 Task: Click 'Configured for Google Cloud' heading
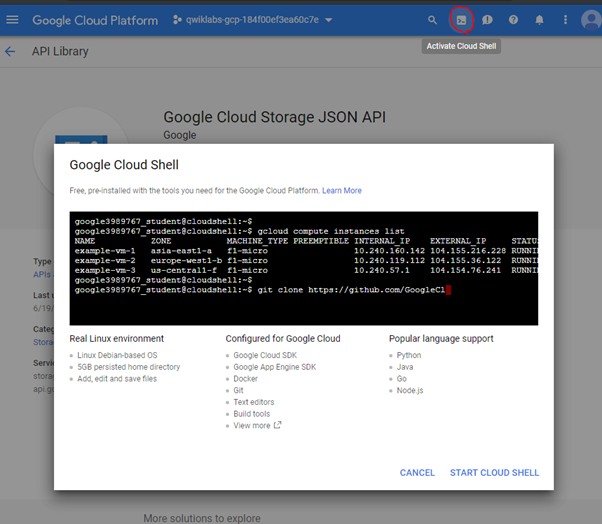tap(283, 339)
